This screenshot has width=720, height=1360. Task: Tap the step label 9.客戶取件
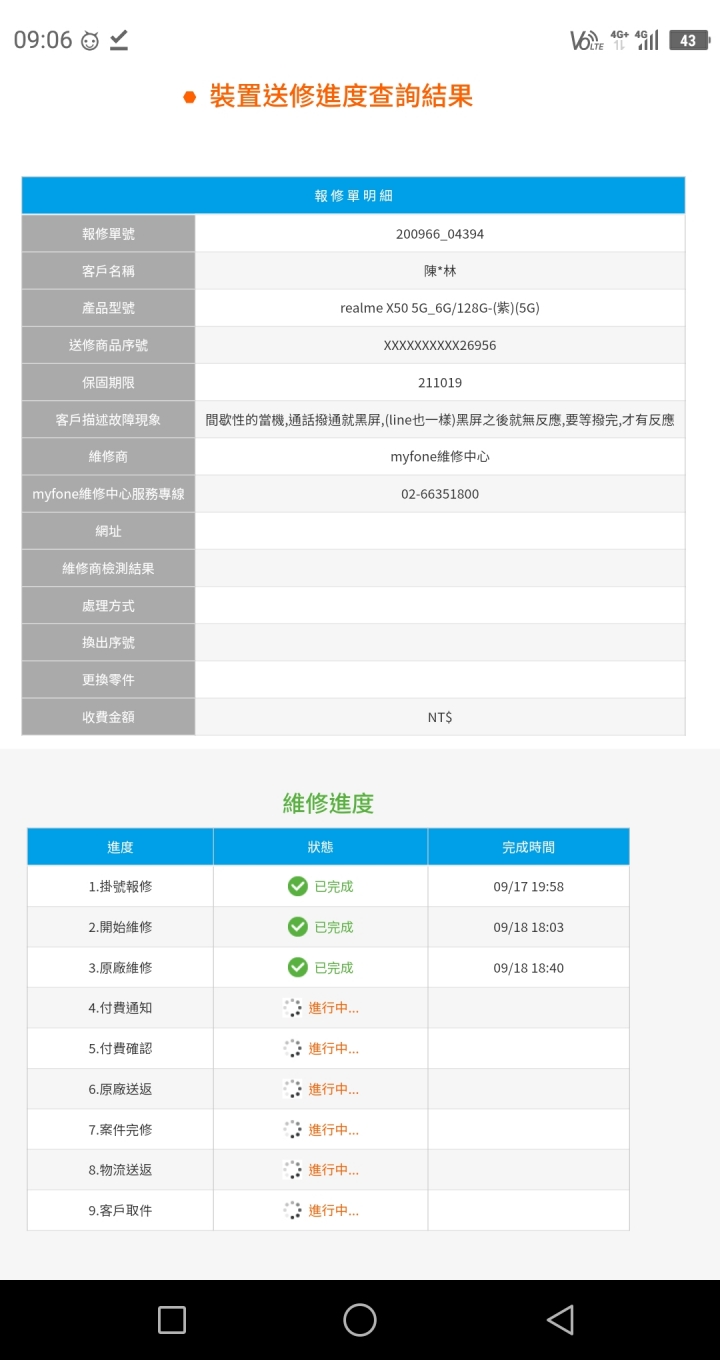point(120,1210)
